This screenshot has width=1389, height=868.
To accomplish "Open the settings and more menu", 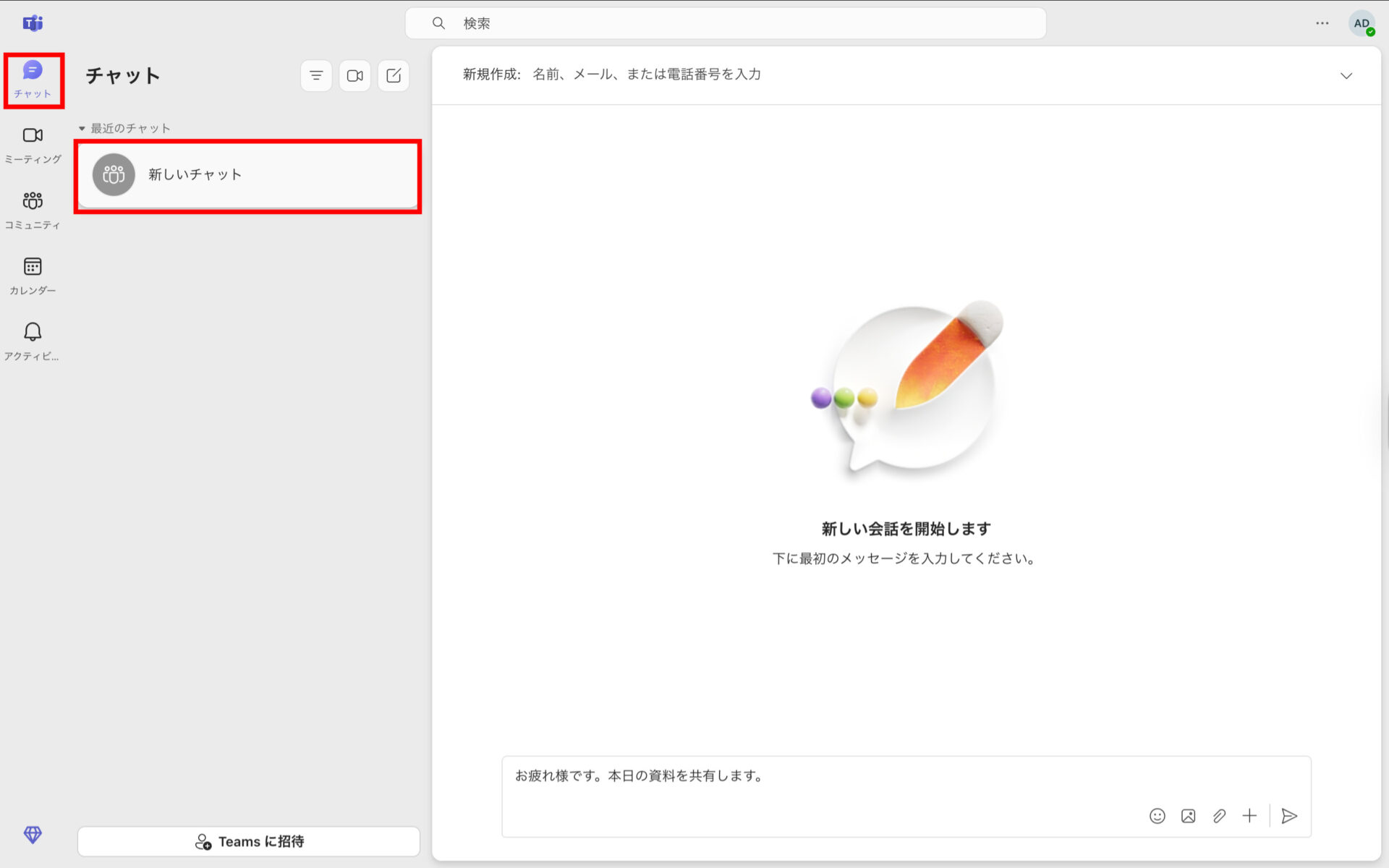I will pyautogui.click(x=1322, y=22).
